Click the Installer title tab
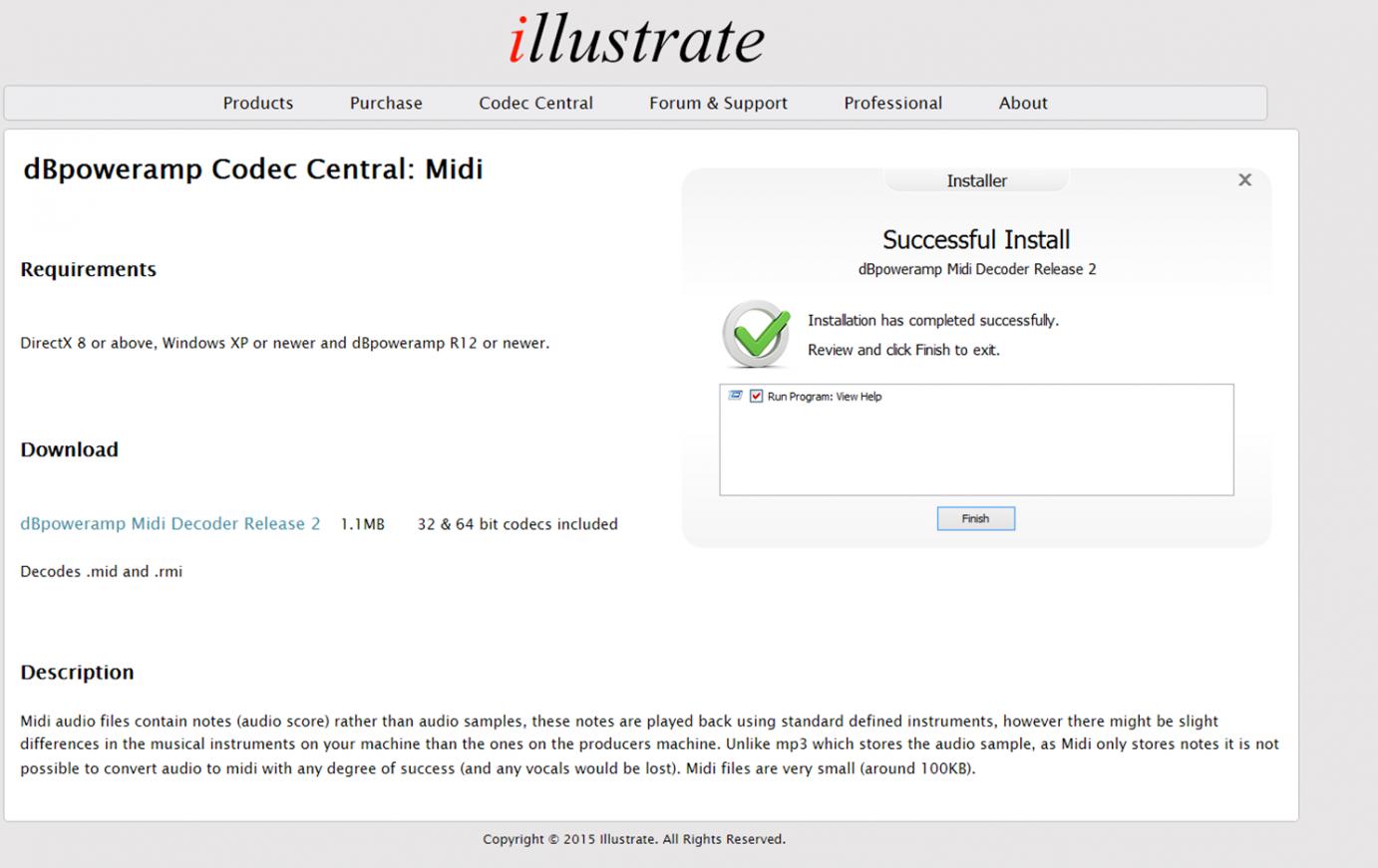Viewport: 1378px width, 868px height. click(976, 180)
